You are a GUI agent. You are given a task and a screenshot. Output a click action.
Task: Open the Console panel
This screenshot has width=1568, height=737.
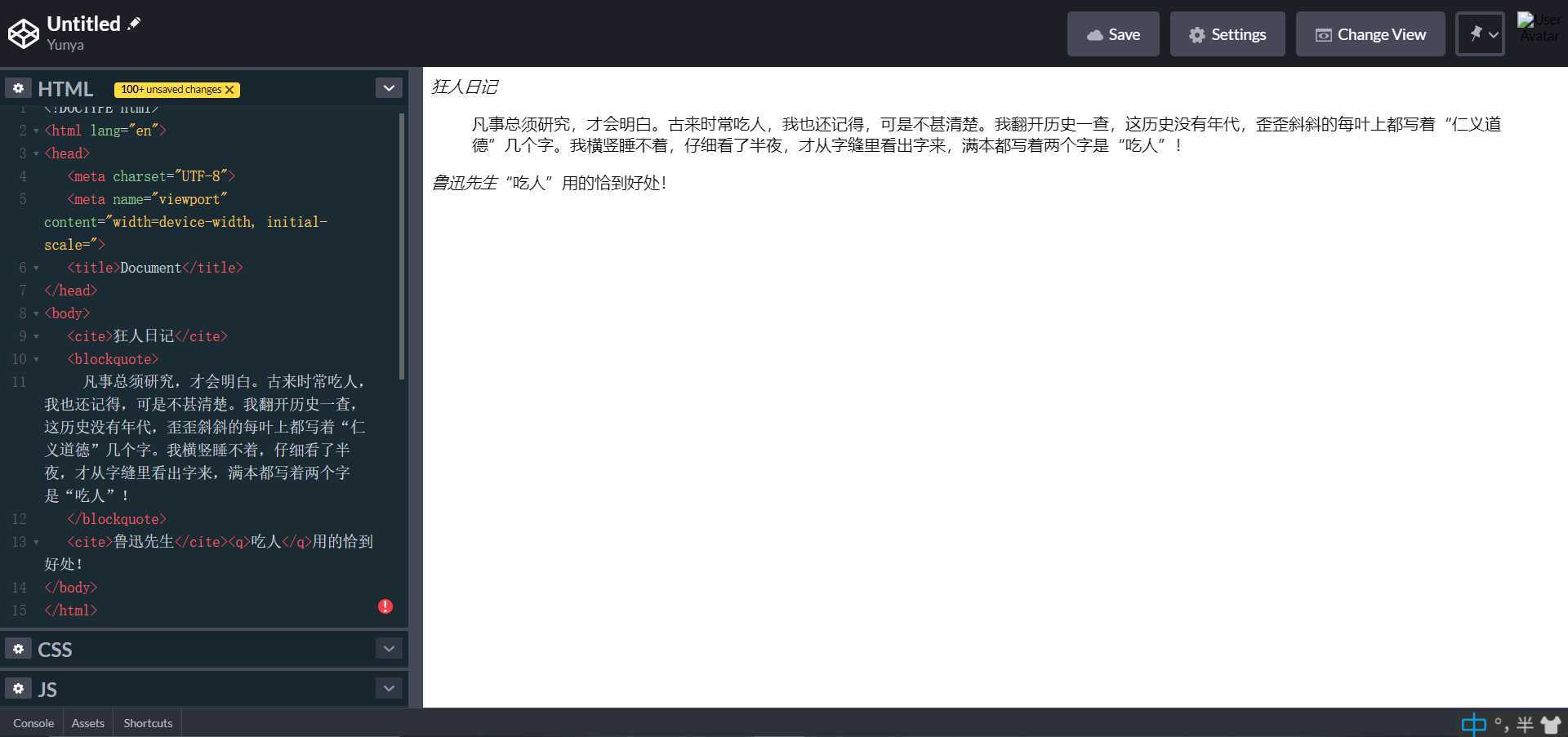(33, 723)
